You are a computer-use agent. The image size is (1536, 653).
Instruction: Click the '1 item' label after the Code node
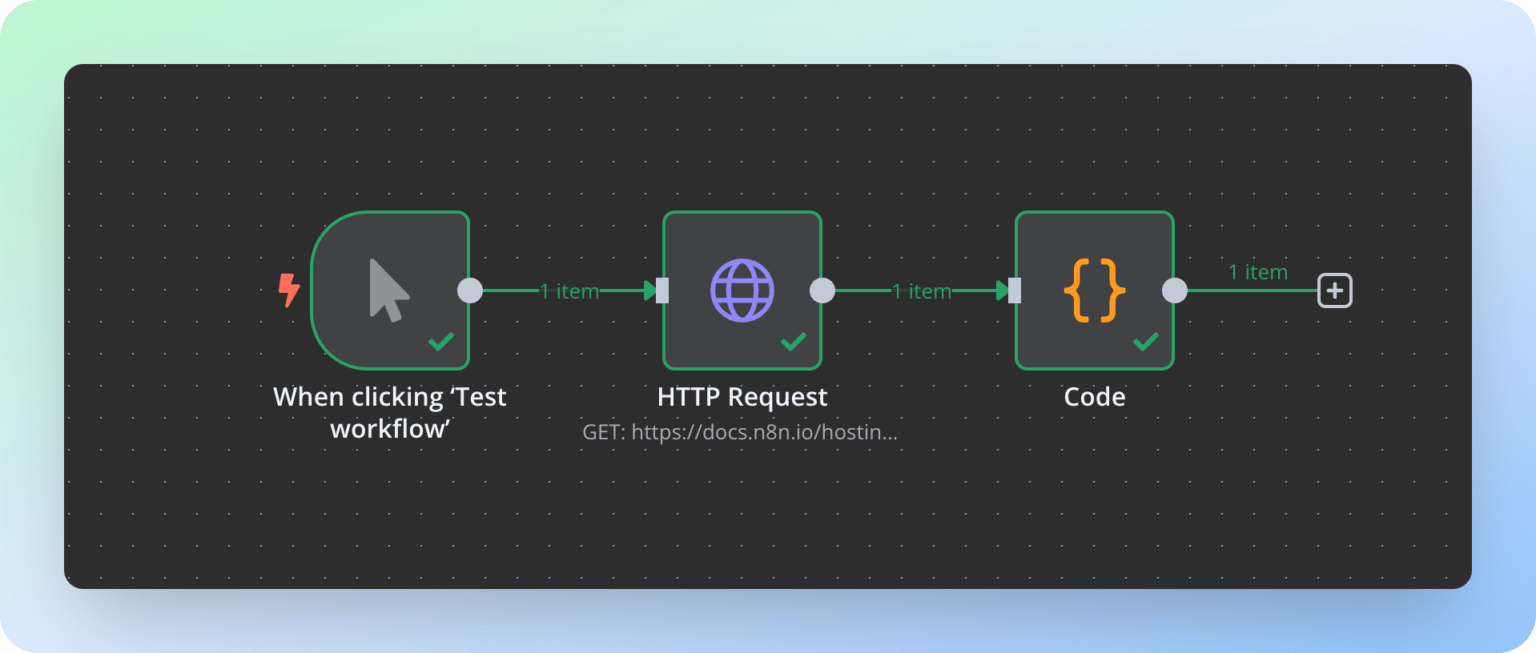pyautogui.click(x=1257, y=272)
